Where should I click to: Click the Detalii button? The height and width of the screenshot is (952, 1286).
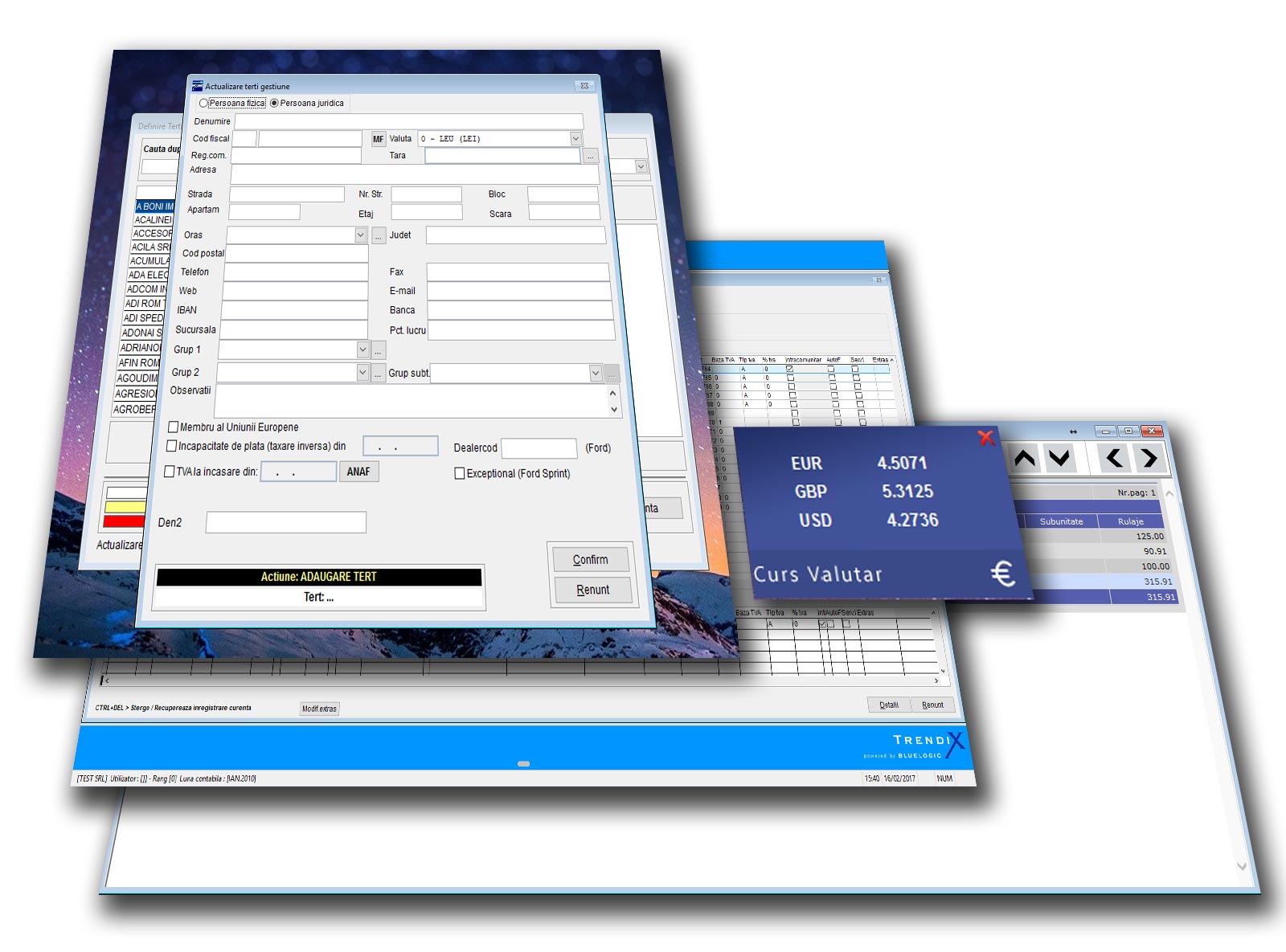click(889, 705)
